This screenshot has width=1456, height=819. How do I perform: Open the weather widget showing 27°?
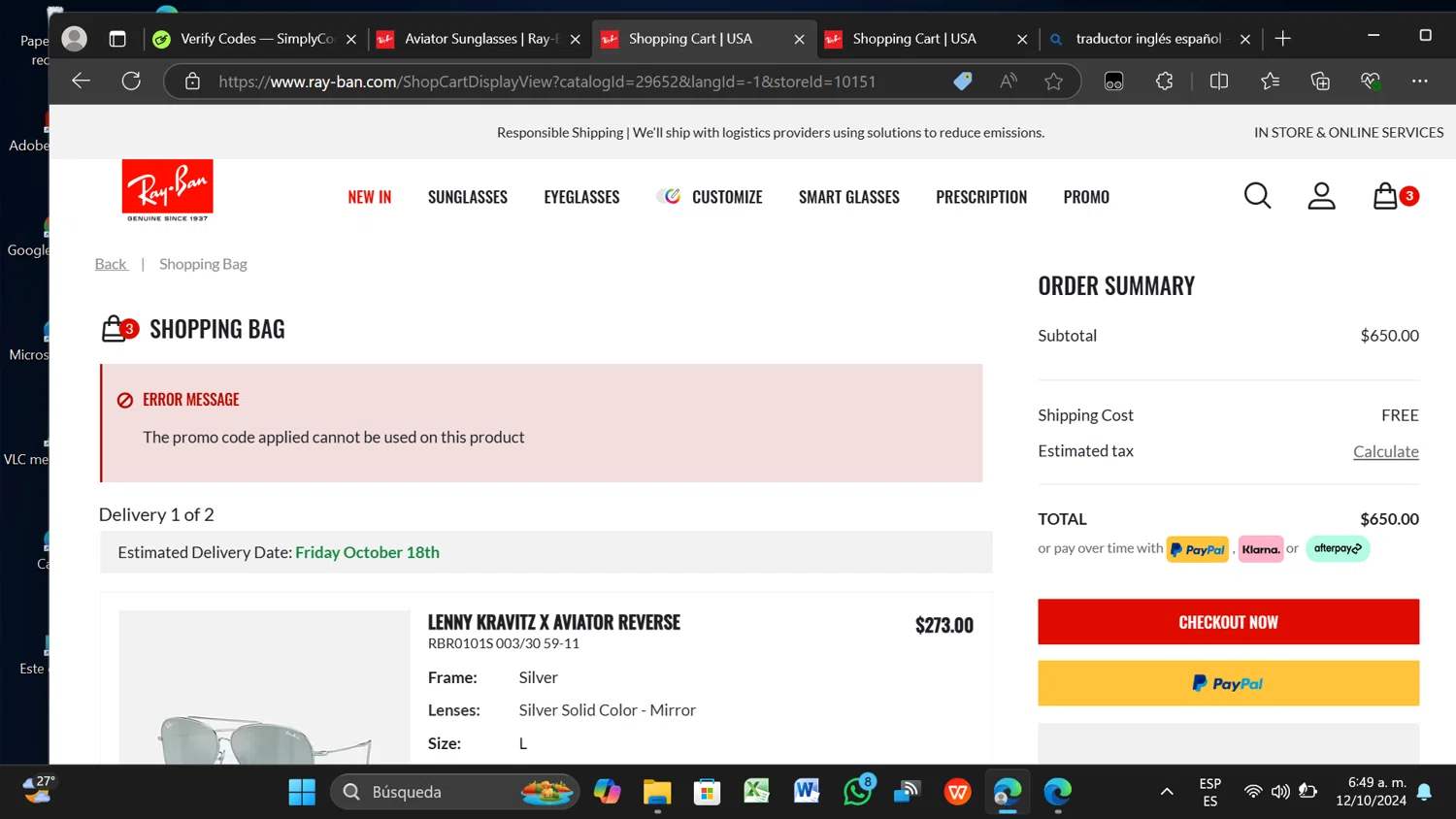tap(39, 790)
